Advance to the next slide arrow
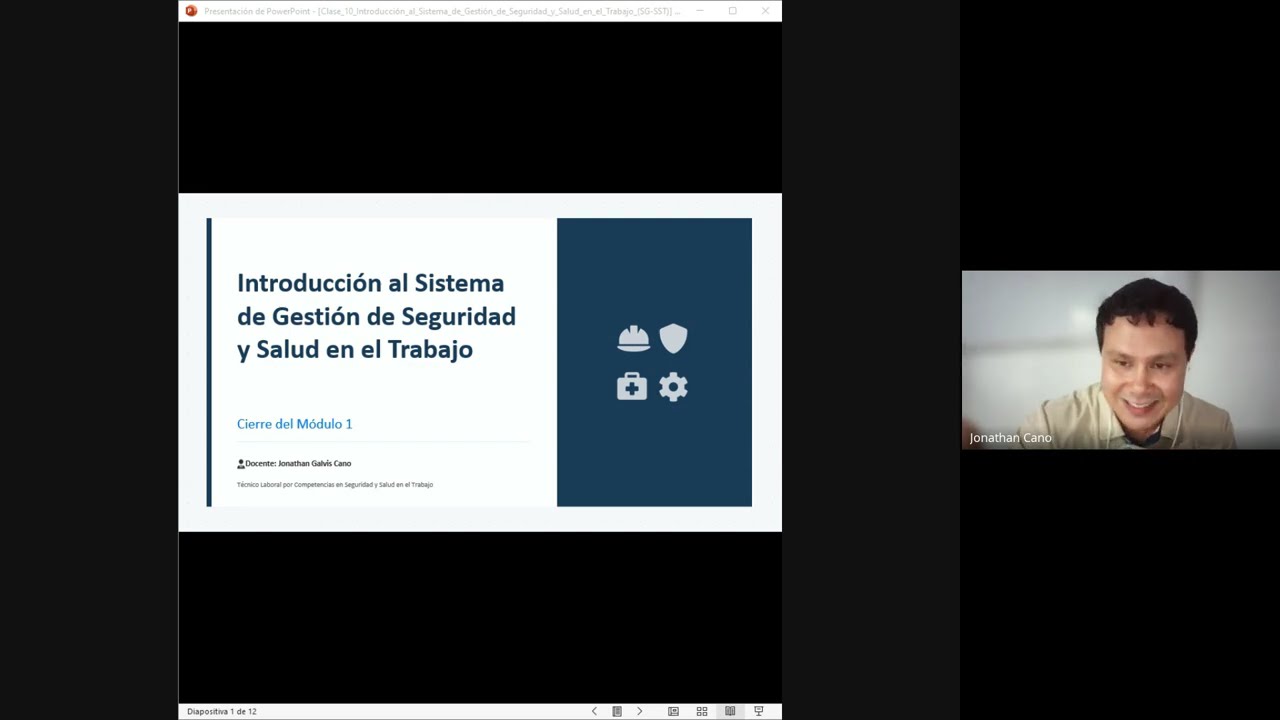The height and width of the screenshot is (720, 1280). coord(640,711)
